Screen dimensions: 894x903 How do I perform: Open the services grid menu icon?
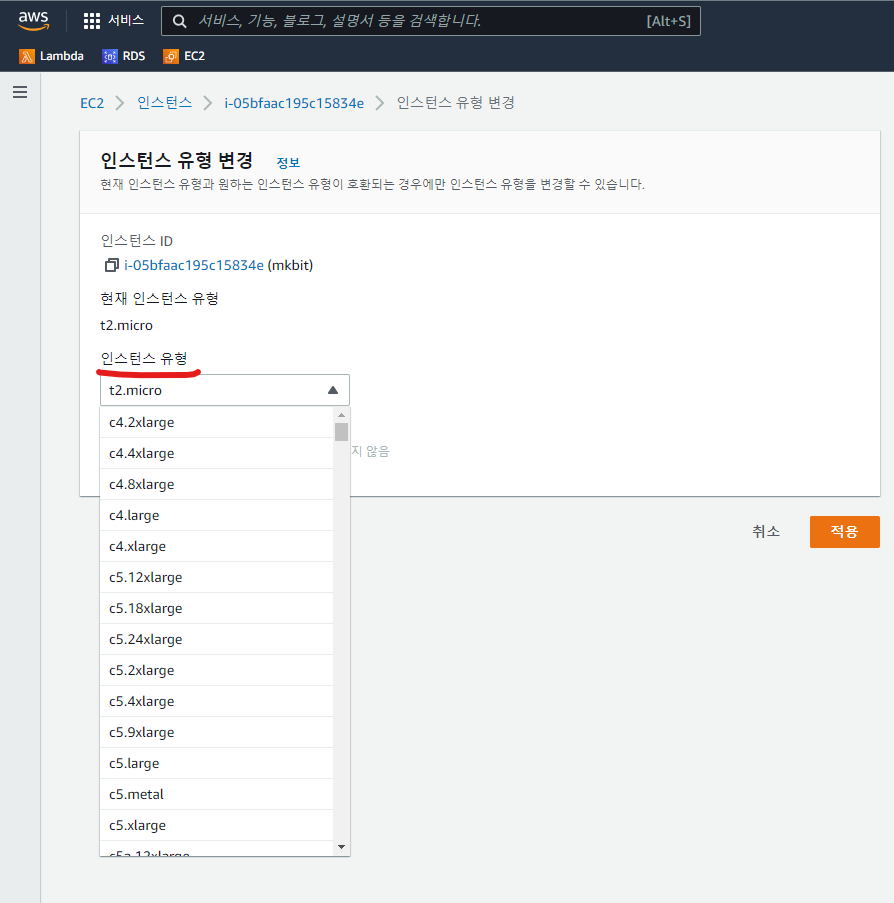(92, 21)
